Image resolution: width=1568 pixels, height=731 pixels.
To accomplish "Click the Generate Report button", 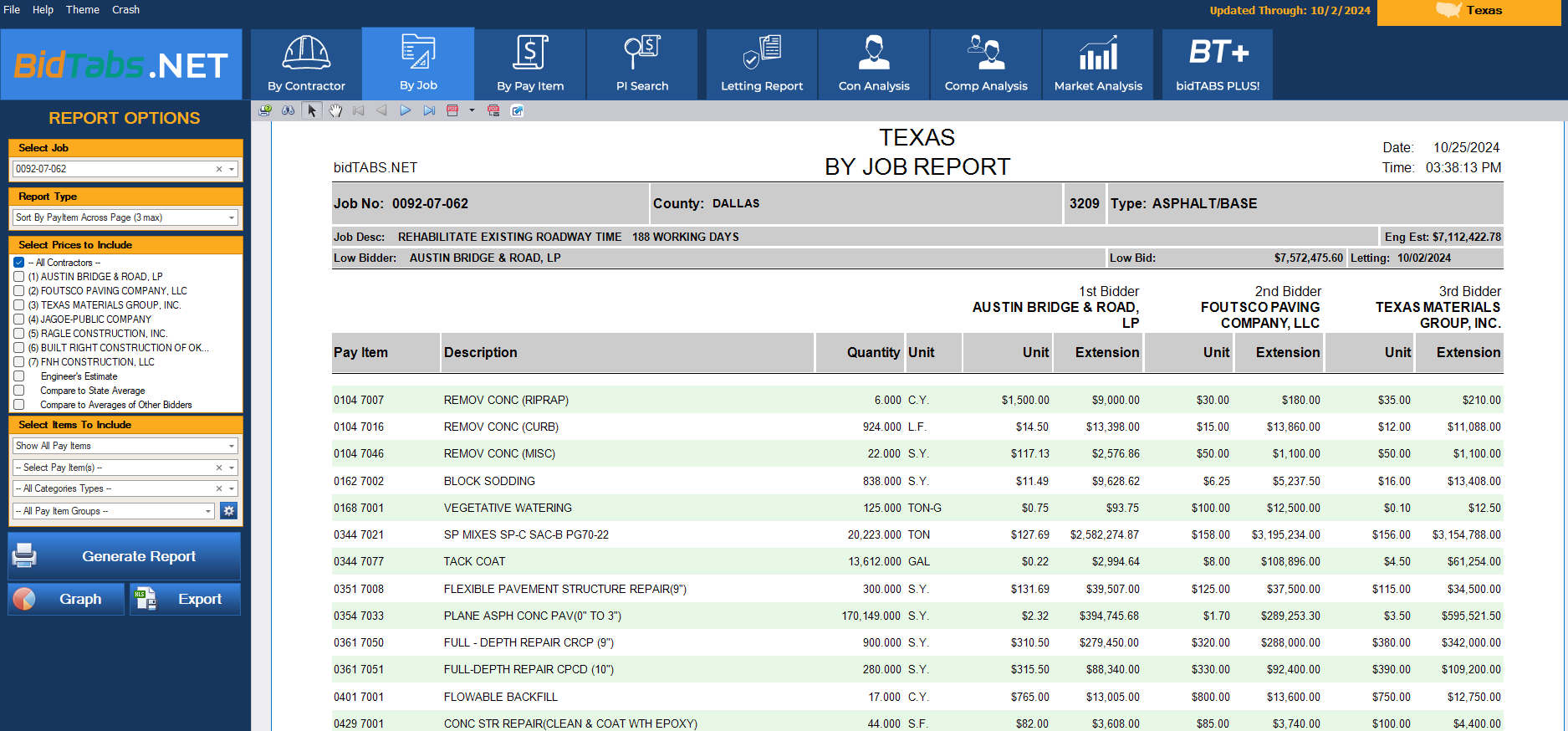I will (x=125, y=556).
